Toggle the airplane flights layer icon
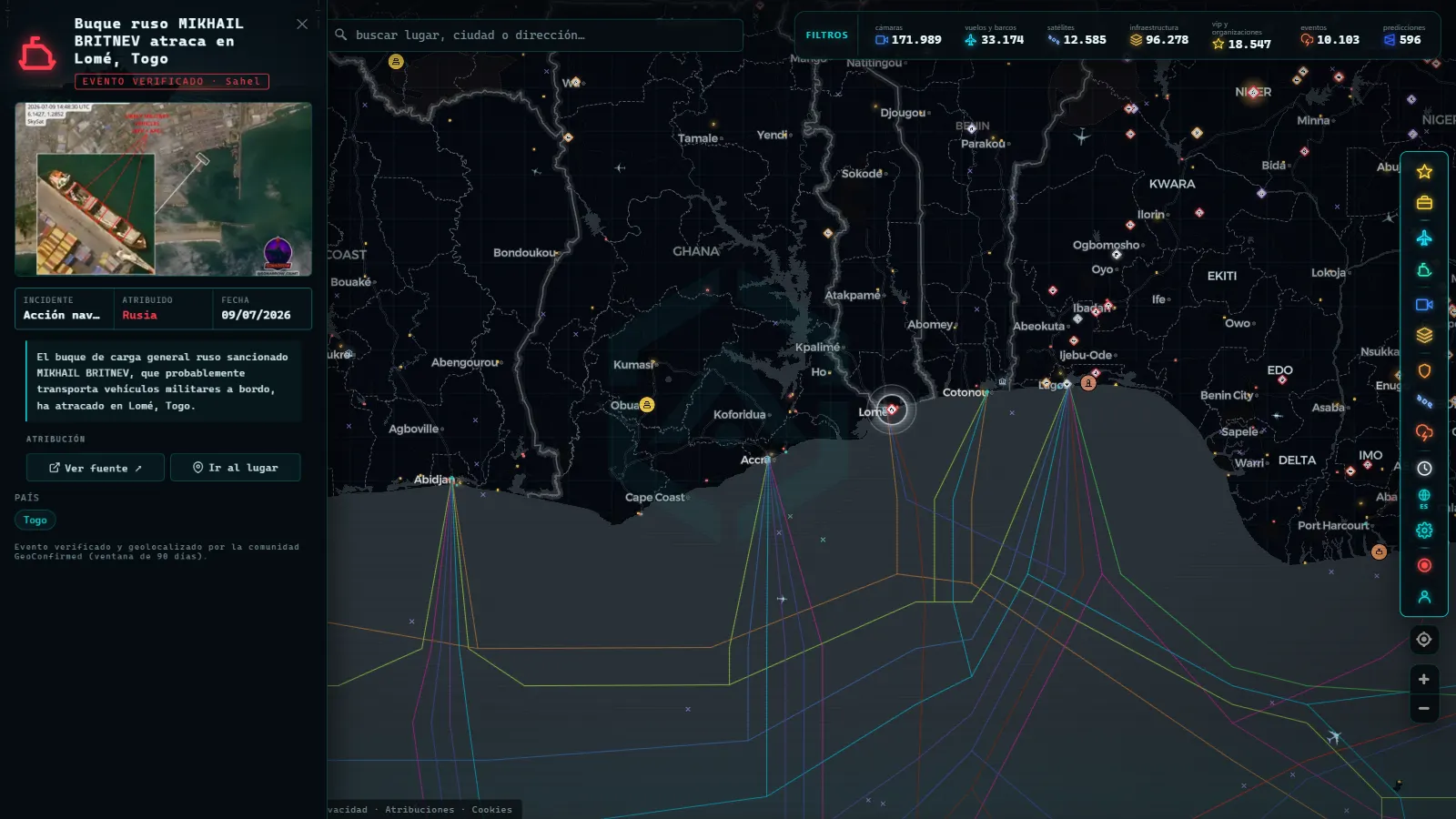 [x=1424, y=238]
